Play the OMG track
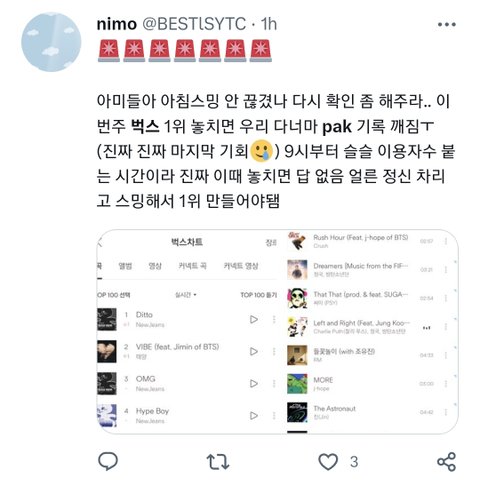The image size is (480, 486). [254, 383]
